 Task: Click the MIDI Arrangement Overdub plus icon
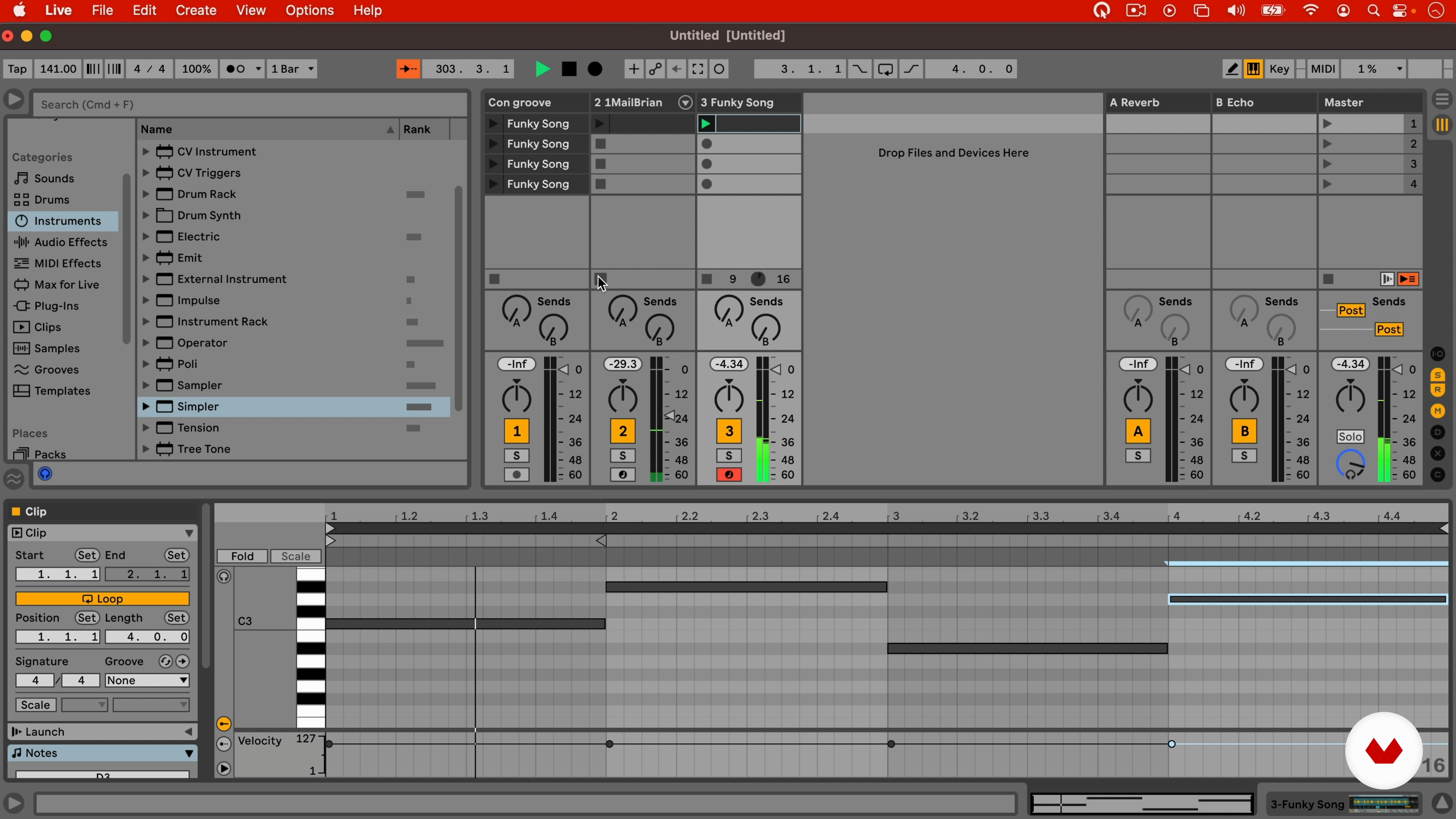tap(634, 69)
